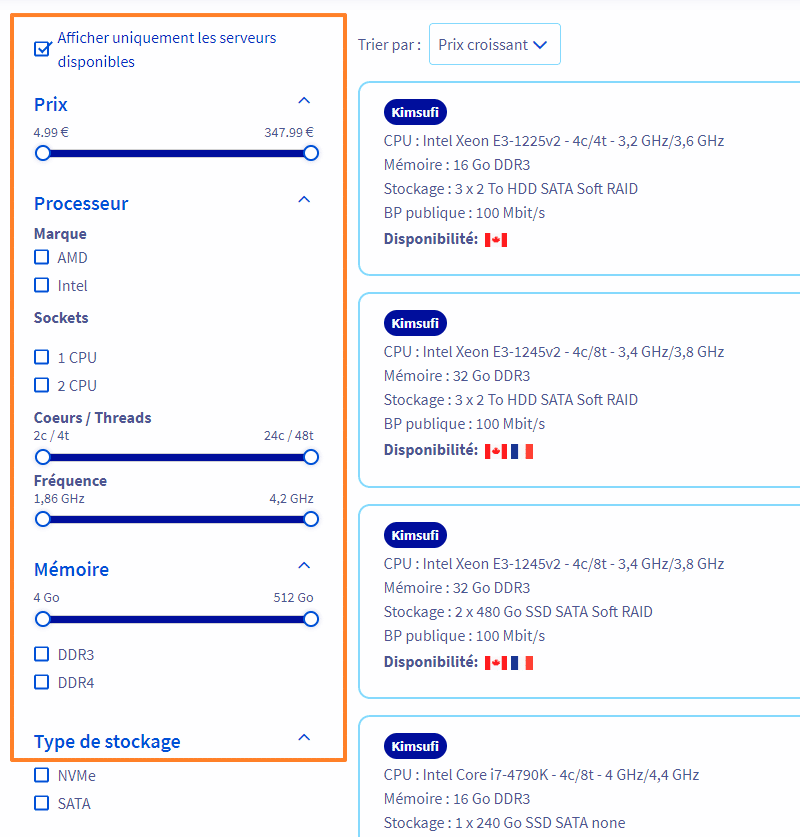Image resolution: width=800 pixels, height=837 pixels.
Task: Collapse the Type de stockage section
Action: pyautogui.click(x=305, y=738)
